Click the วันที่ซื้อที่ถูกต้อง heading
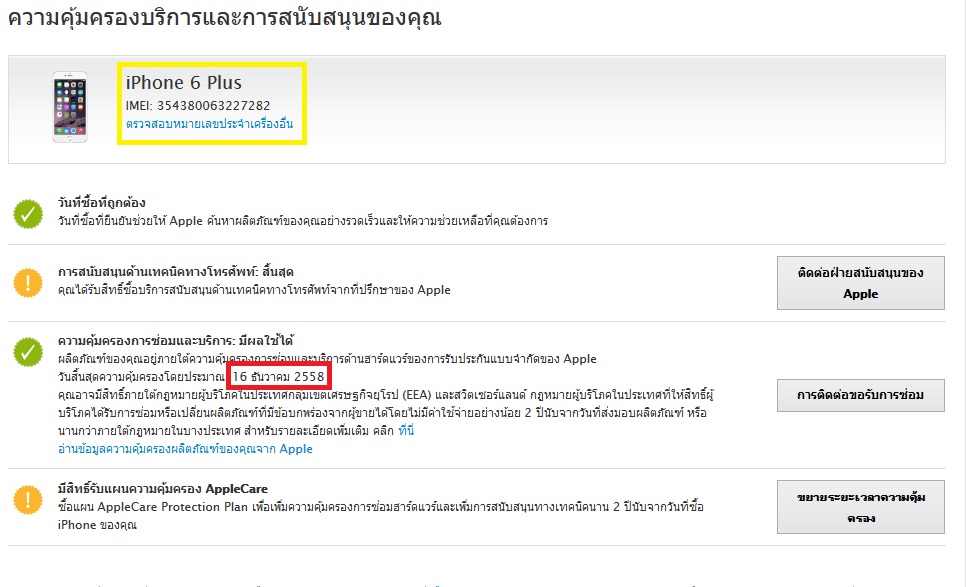966x587 pixels. point(102,203)
